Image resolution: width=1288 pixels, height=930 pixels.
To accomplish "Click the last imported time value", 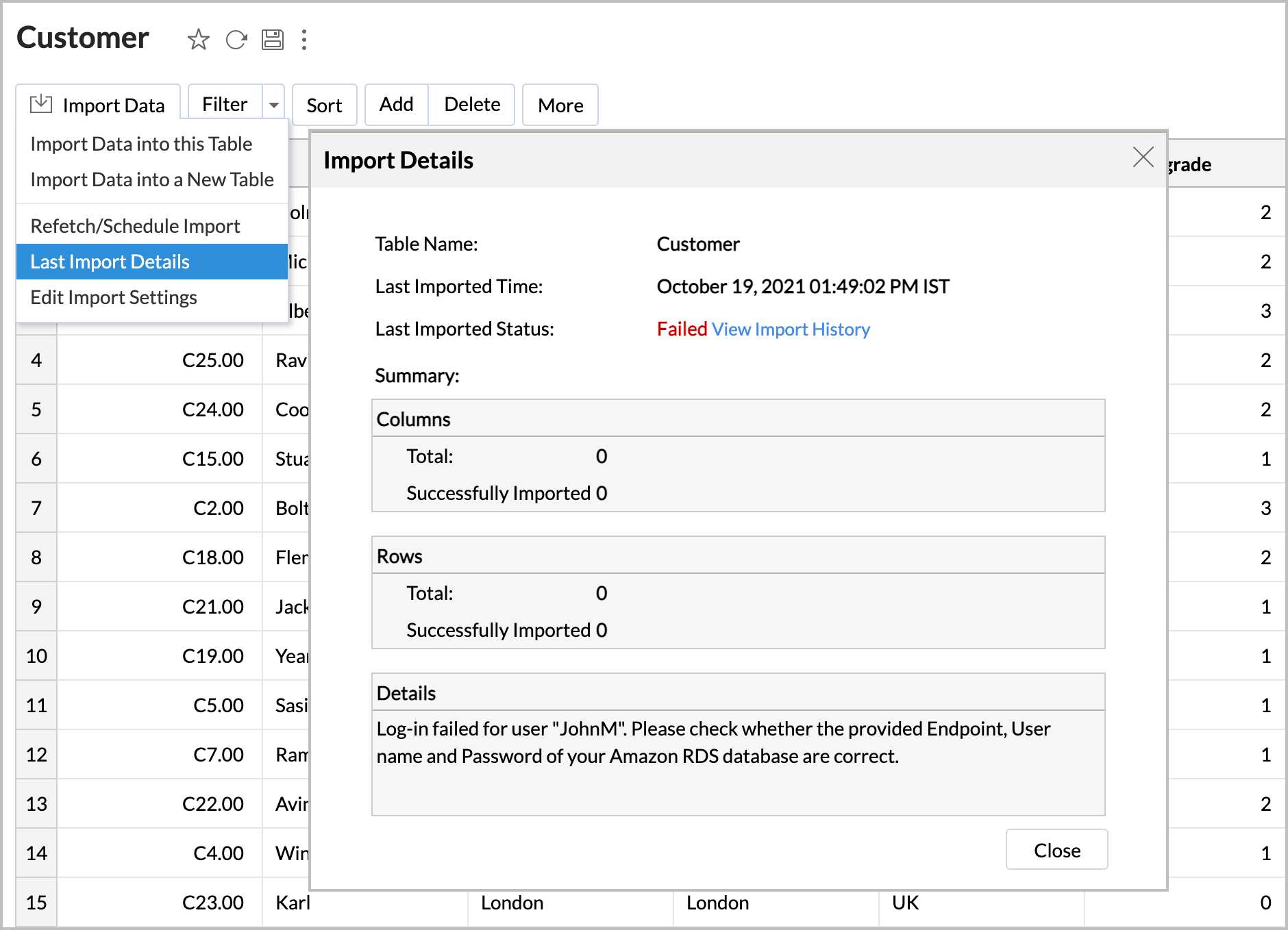I will [803, 286].
